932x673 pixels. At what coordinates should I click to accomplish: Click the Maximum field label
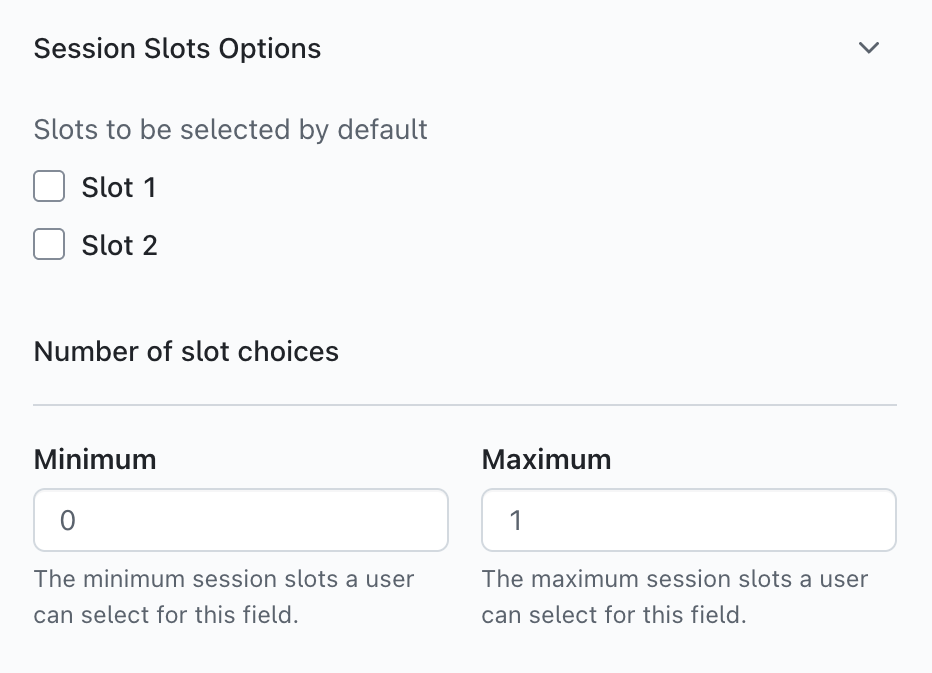coord(546,459)
